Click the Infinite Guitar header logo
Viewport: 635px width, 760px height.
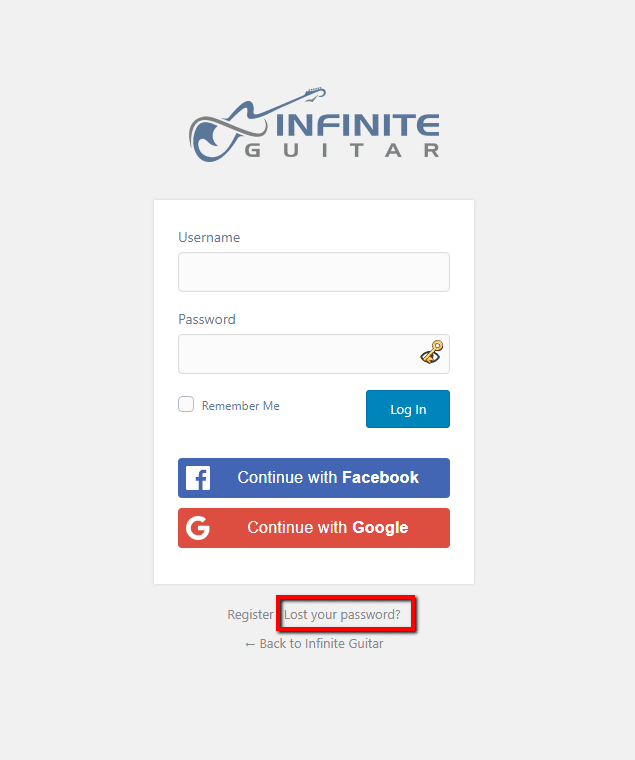314,125
